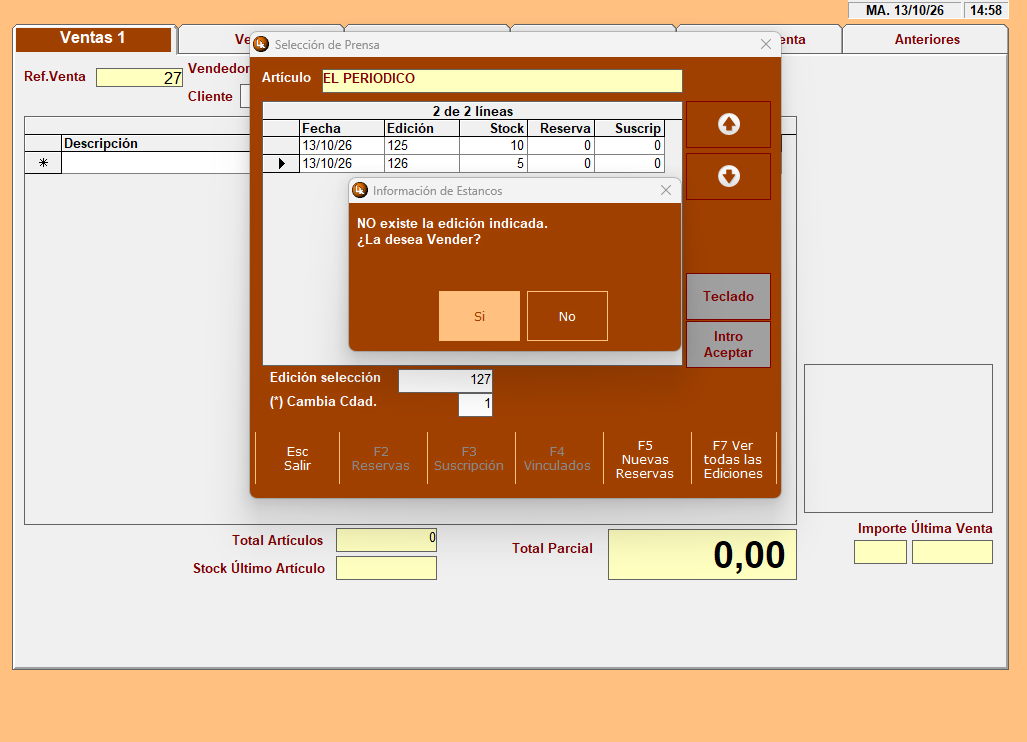This screenshot has height=742, width=1027.
Task: Decline with the No button
Action: [x=567, y=316]
